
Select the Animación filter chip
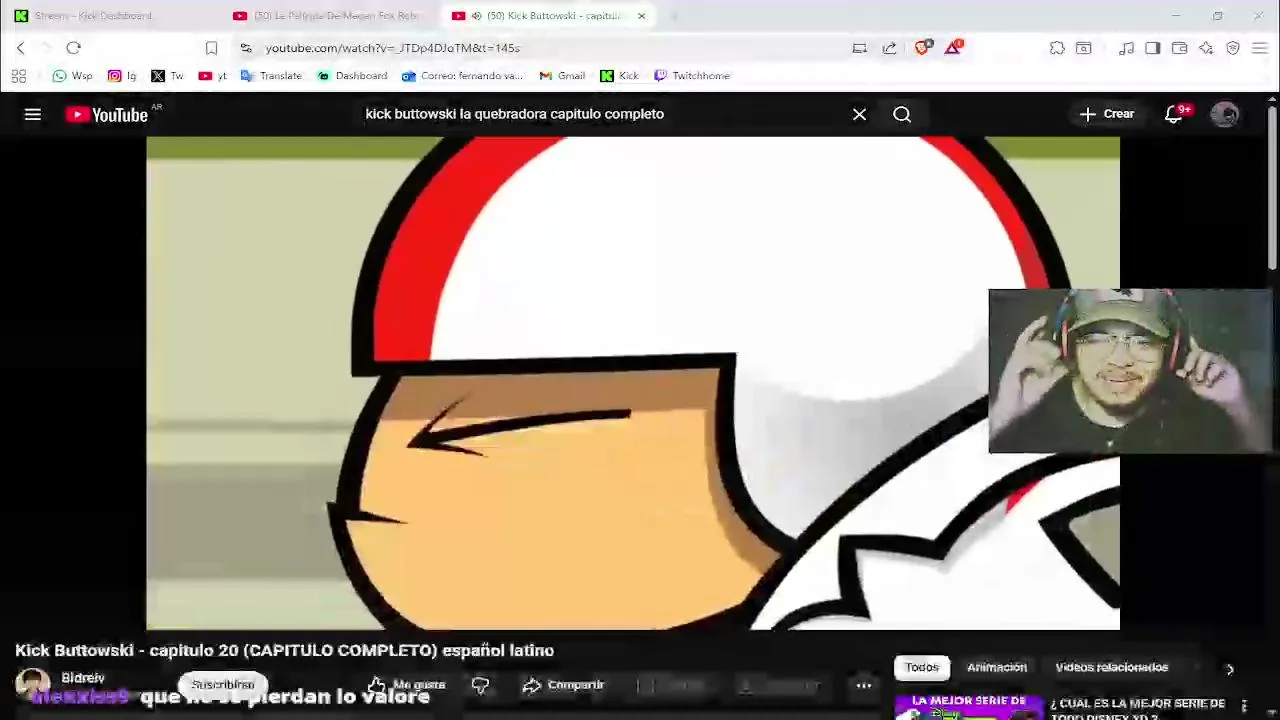997,667
